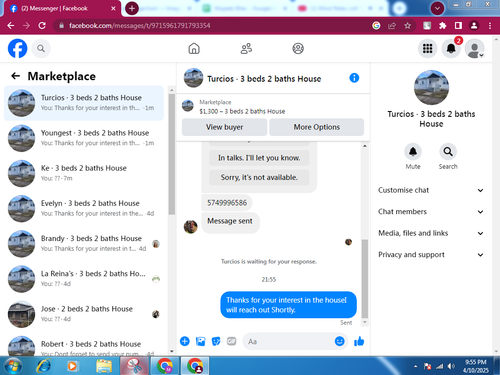Choose a GIF icon in composer

[231, 341]
